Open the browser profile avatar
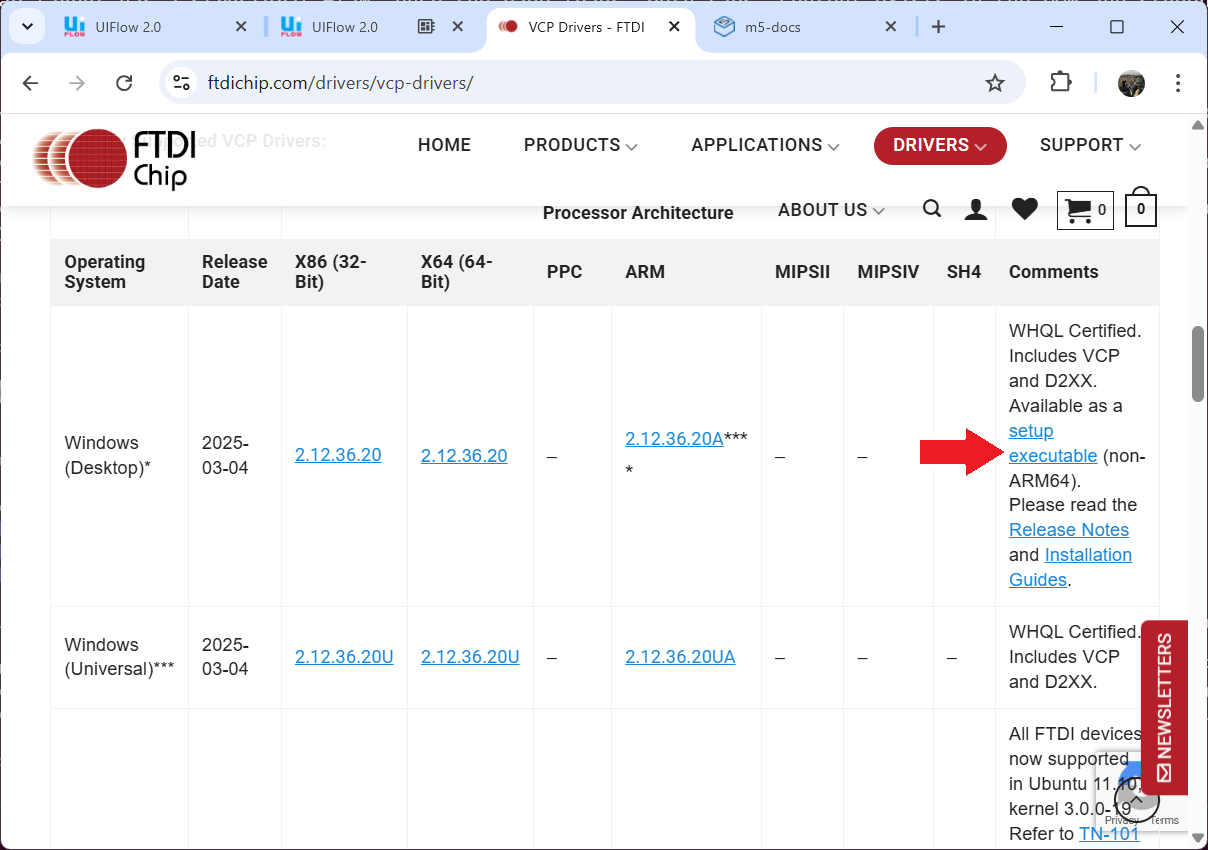 (x=1131, y=83)
